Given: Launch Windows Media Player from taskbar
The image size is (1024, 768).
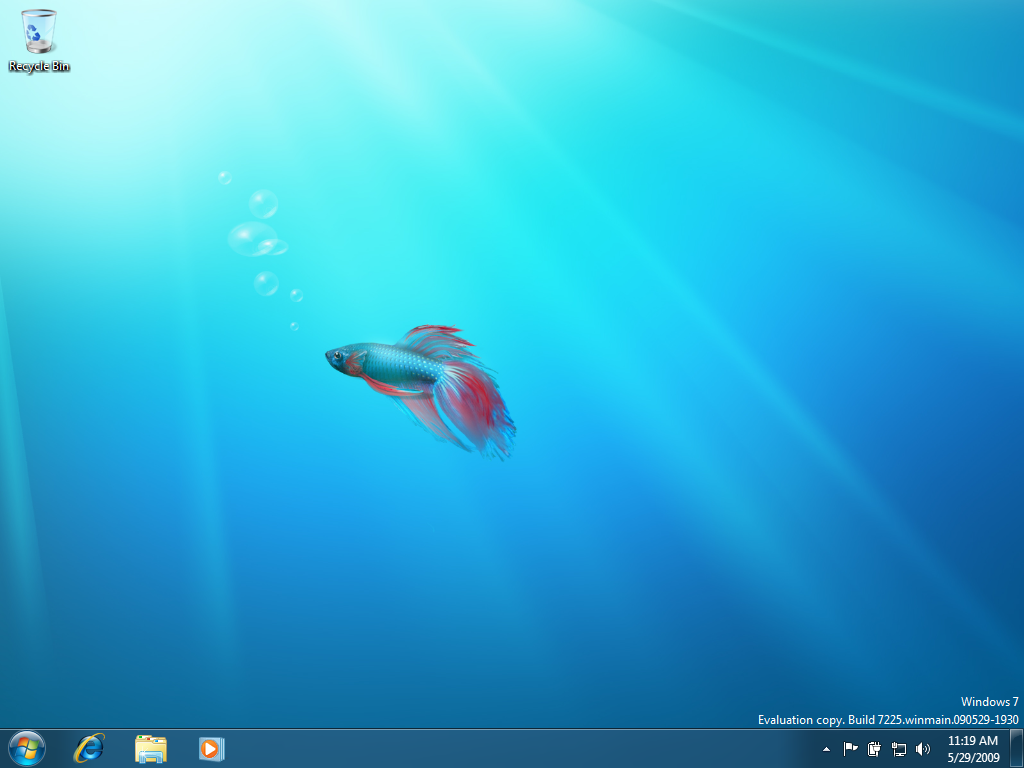Looking at the screenshot, I should pos(211,748).
